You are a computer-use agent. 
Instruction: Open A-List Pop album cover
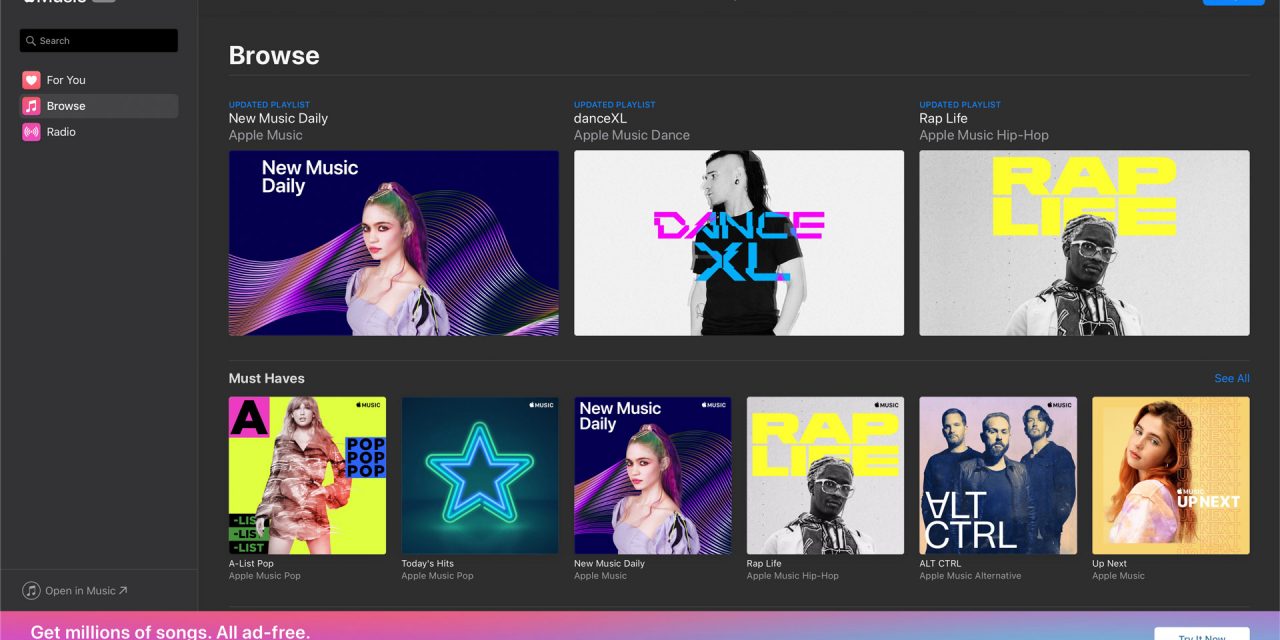(x=307, y=476)
